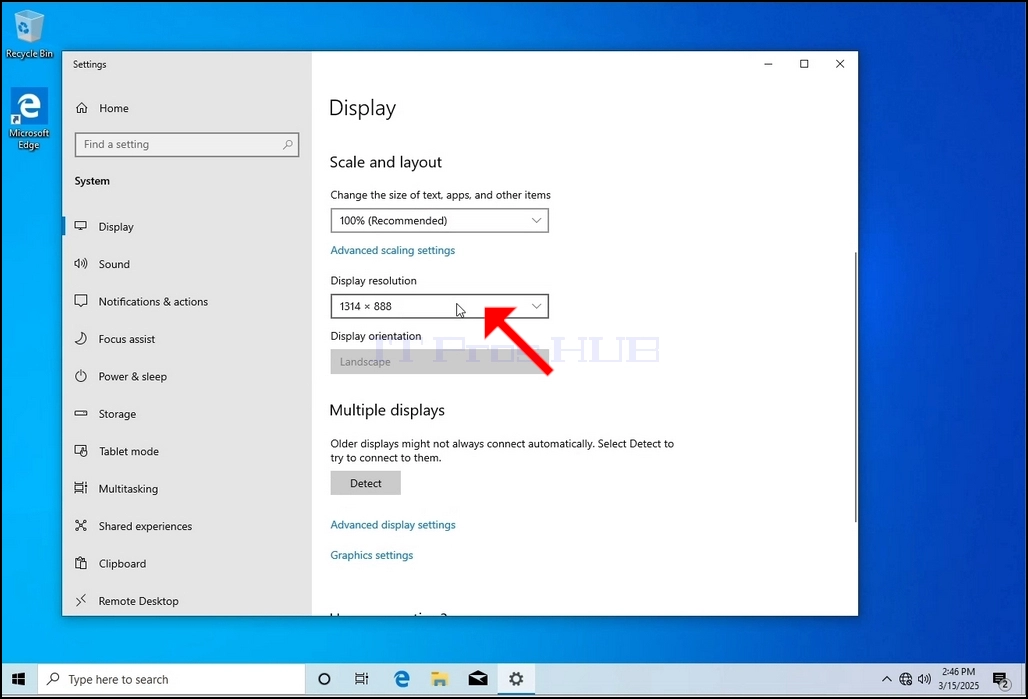Image resolution: width=1028 pixels, height=699 pixels.
Task: Click the Home icon in Settings sidebar
Action: pyautogui.click(x=81, y=108)
